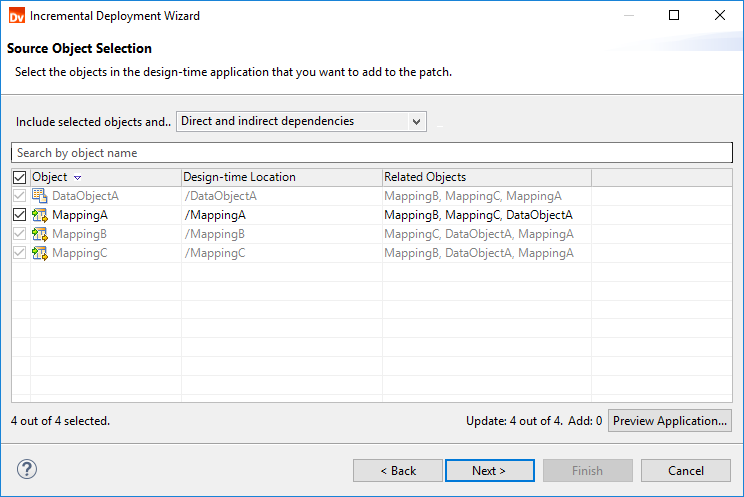Sort by Design-time Location column header

point(240,177)
